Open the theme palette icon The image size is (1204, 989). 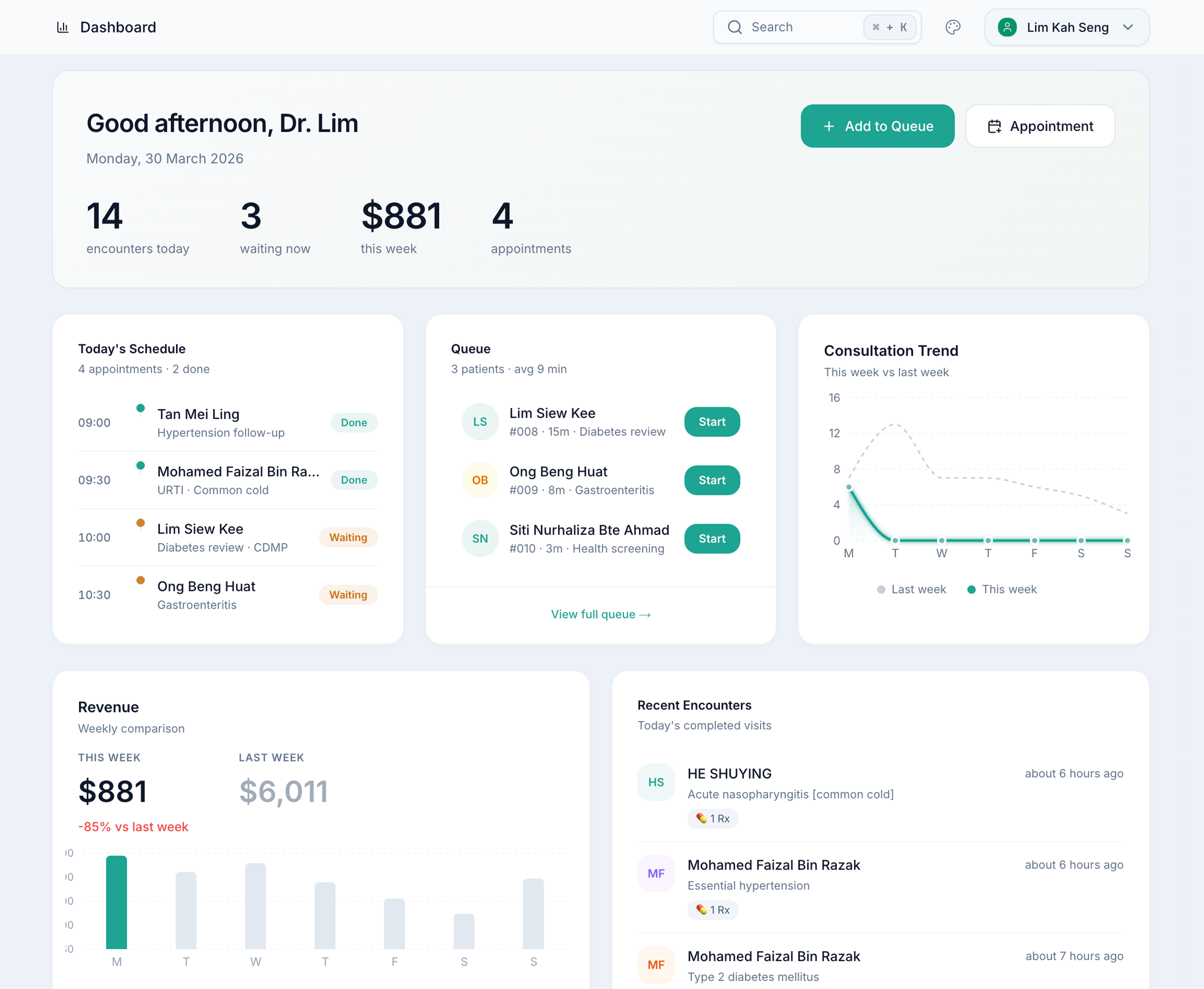953,27
